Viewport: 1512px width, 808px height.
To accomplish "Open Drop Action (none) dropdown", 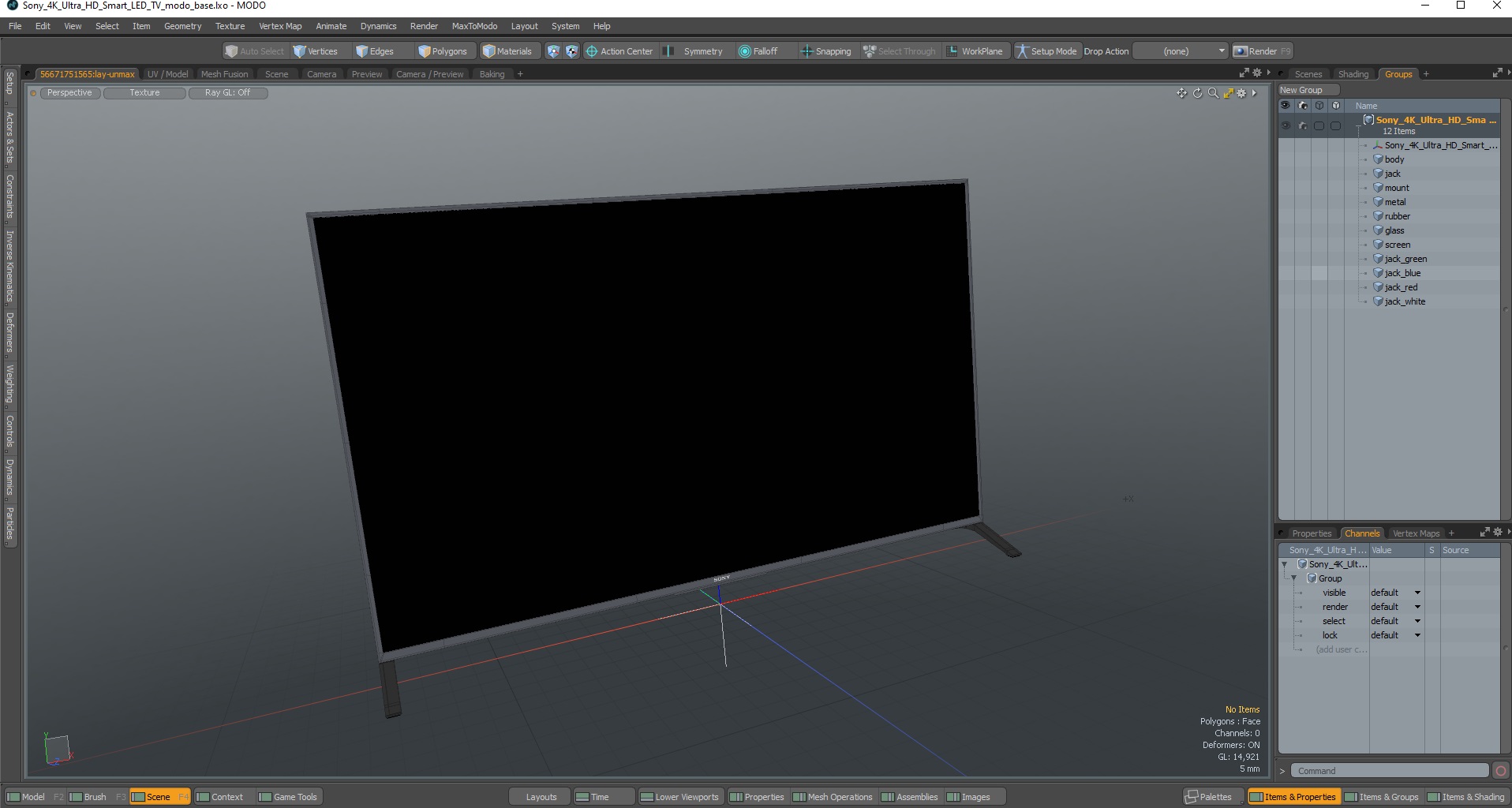I will [x=1181, y=51].
